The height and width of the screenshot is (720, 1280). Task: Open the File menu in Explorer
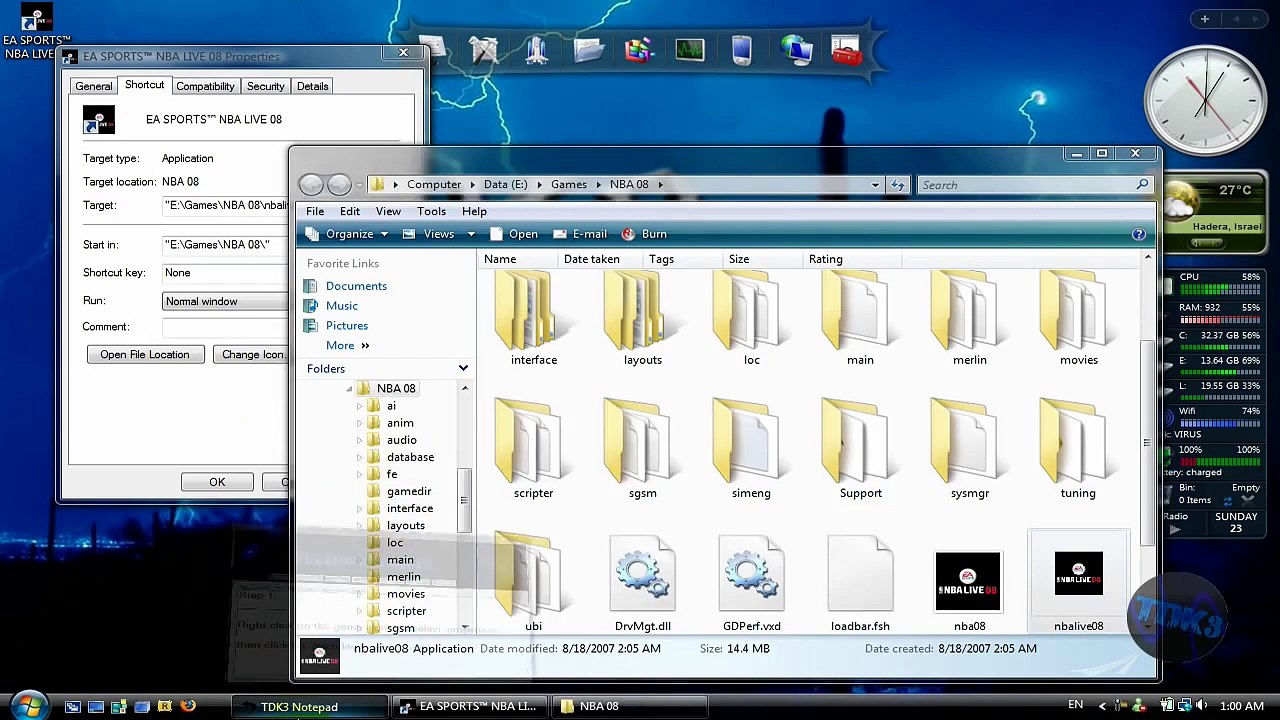coord(315,211)
